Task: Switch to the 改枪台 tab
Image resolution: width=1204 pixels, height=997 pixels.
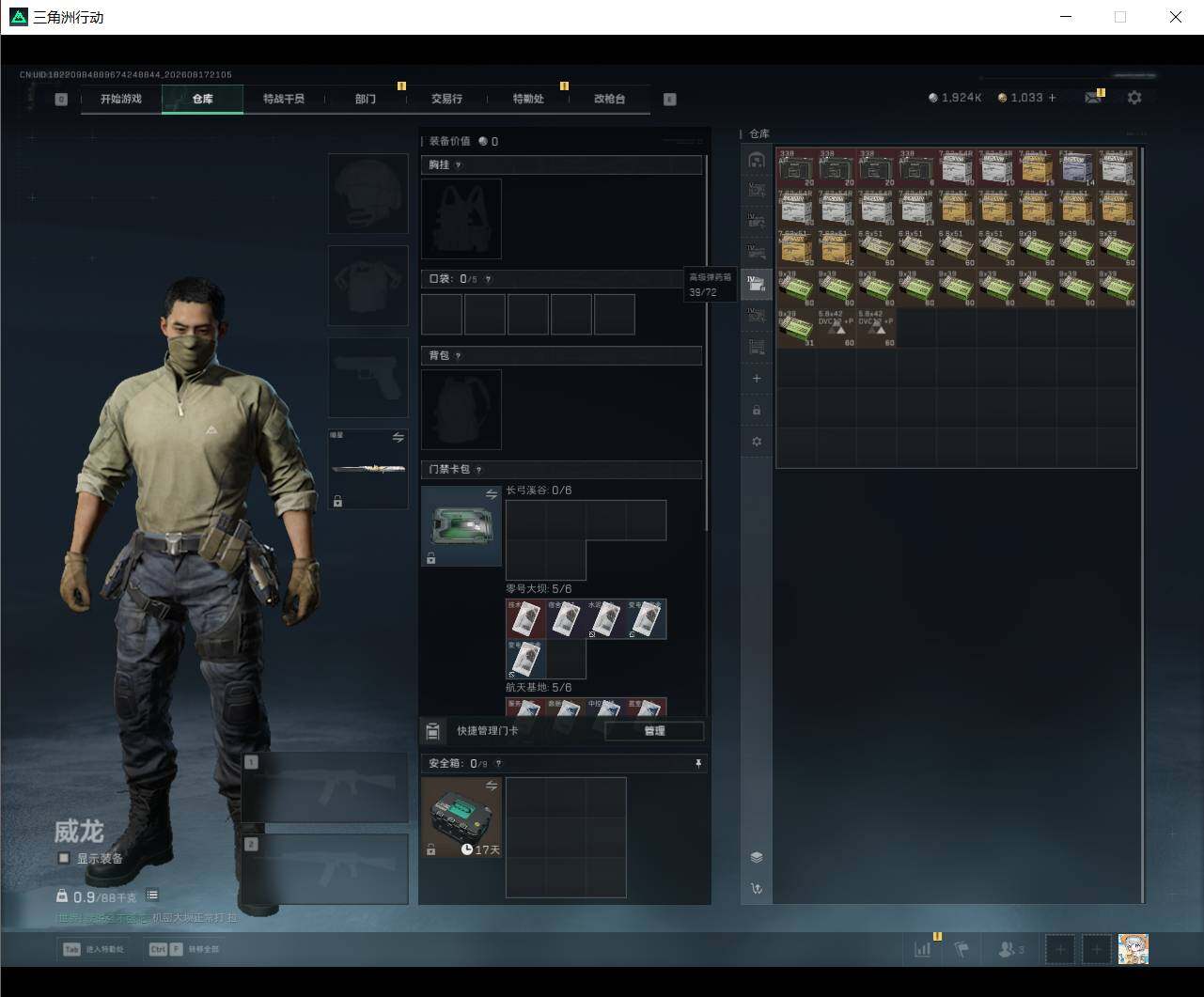Action: (x=610, y=99)
